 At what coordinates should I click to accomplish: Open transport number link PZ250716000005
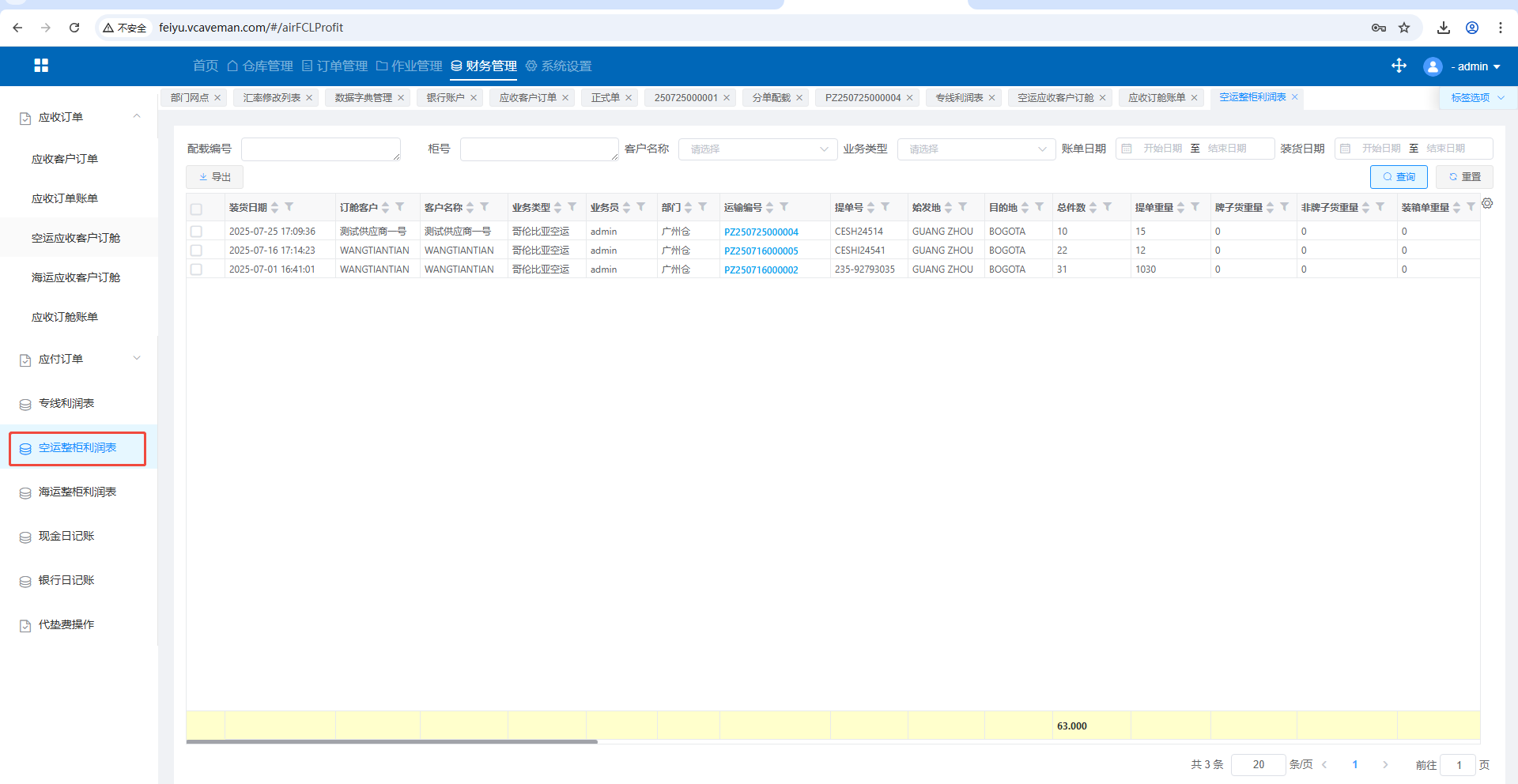pos(761,251)
